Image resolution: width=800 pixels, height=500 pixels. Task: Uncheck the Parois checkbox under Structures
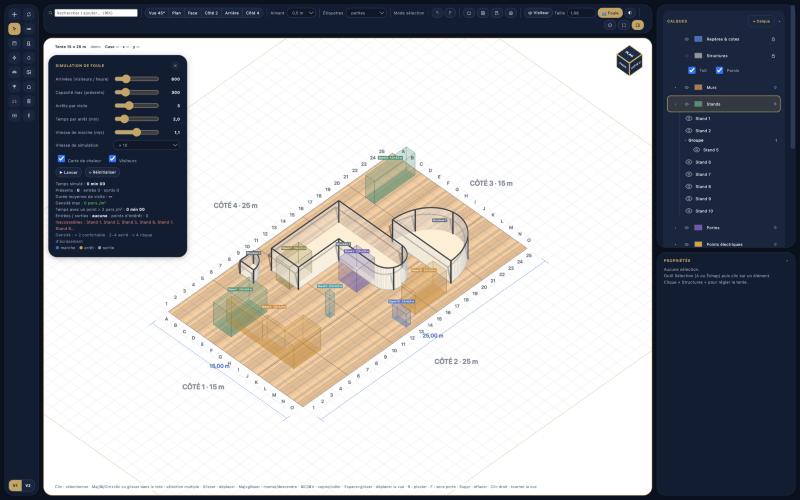(719, 70)
